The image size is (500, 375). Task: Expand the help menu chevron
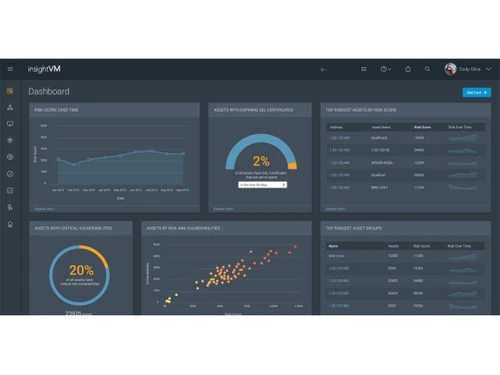point(389,69)
